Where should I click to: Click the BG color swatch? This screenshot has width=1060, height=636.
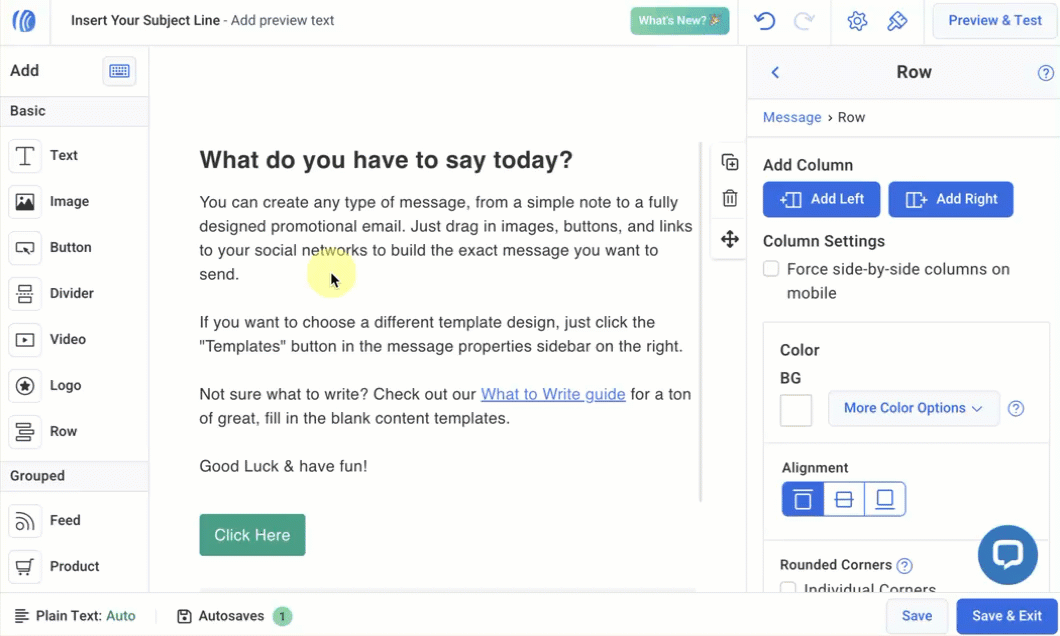tap(796, 410)
